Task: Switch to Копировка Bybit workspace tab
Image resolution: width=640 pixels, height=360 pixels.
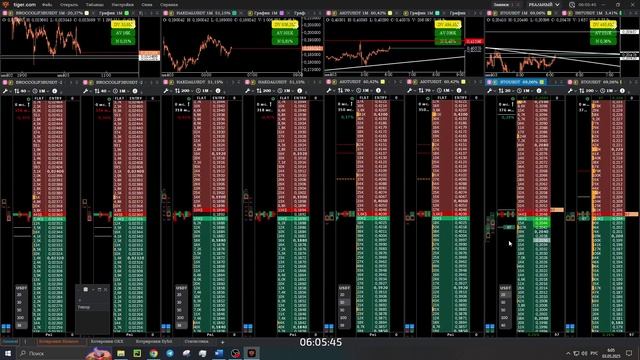Action: pyautogui.click(x=154, y=341)
